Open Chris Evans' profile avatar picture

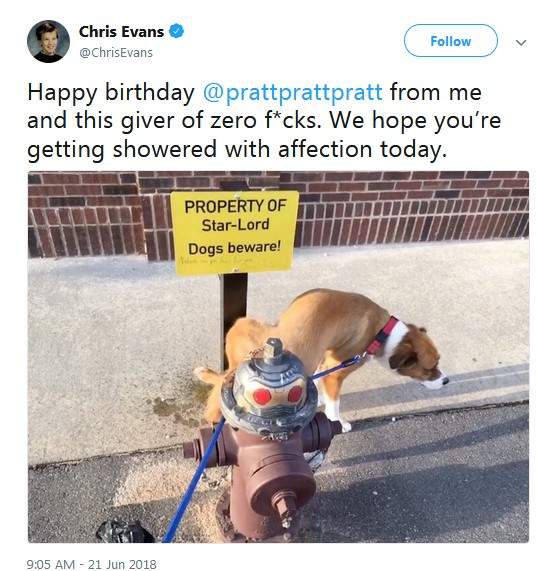48,41
